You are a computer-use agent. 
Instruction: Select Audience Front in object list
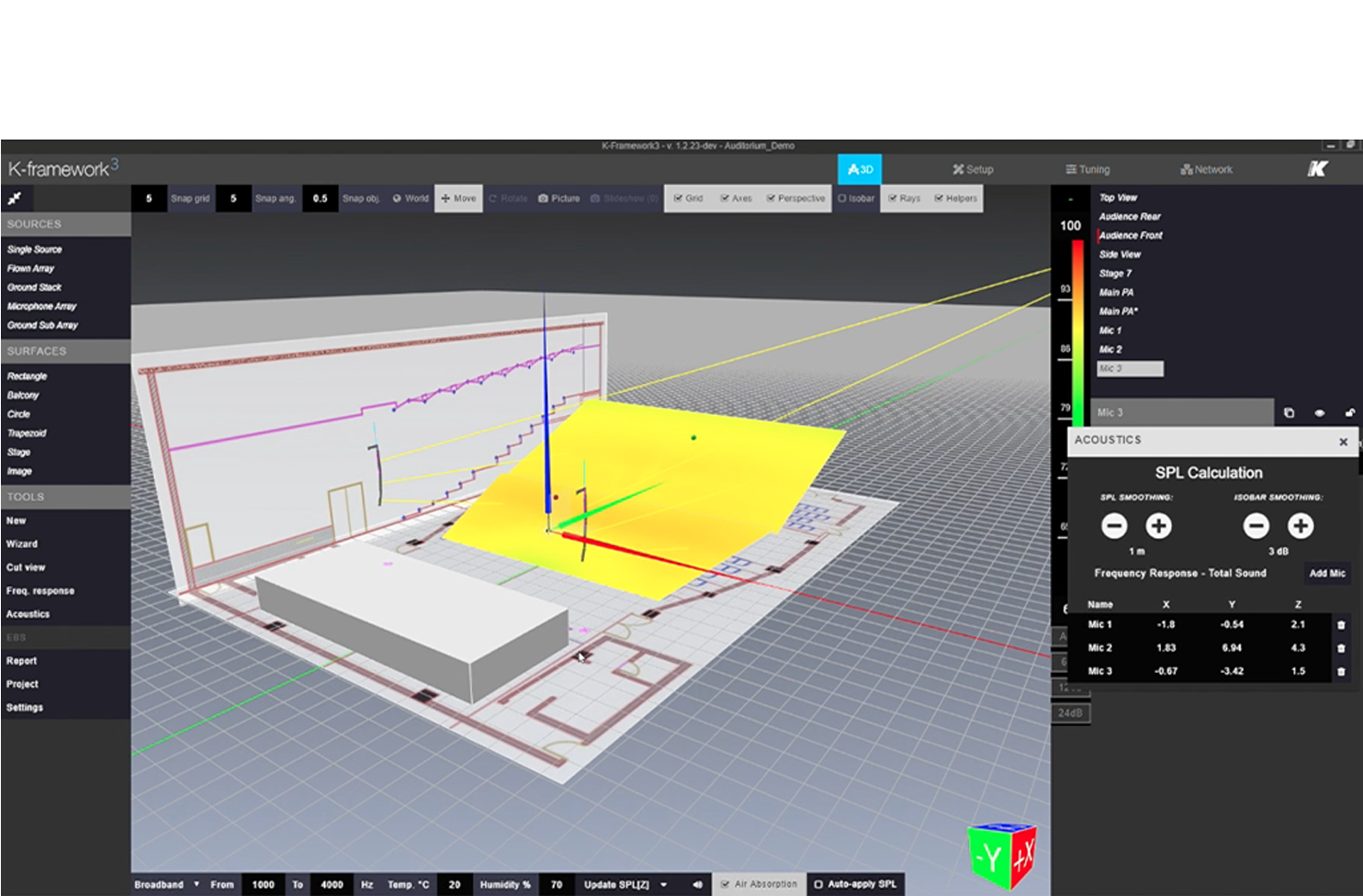point(1131,236)
